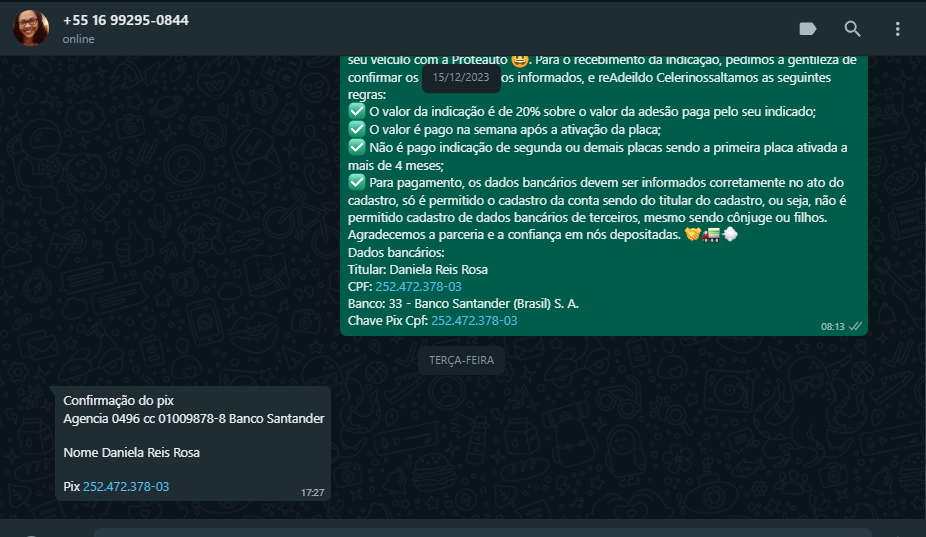The image size is (926, 537).
Task: Open the three-dot chat menu
Action: [897, 29]
